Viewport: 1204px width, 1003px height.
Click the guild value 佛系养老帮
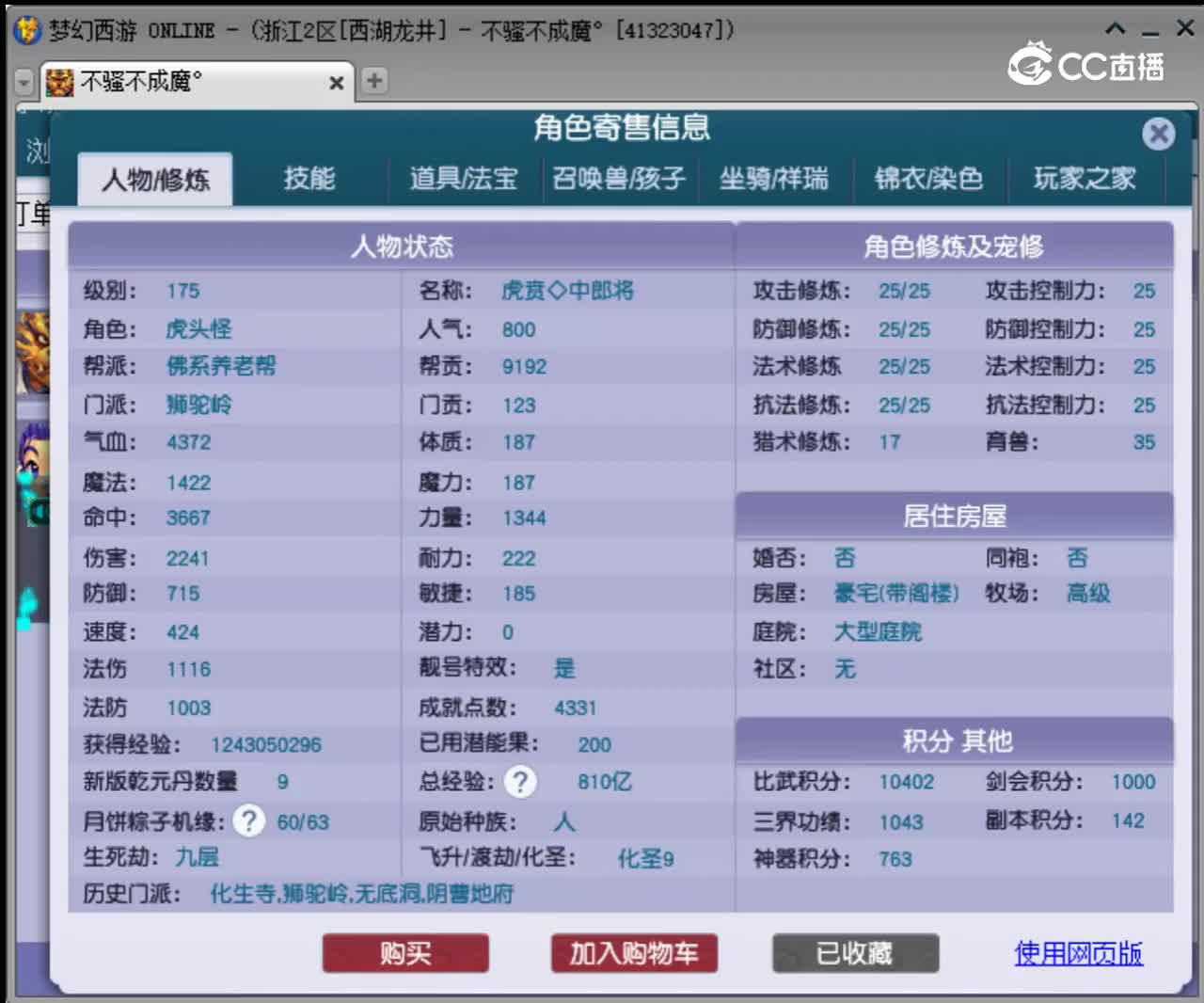(221, 366)
